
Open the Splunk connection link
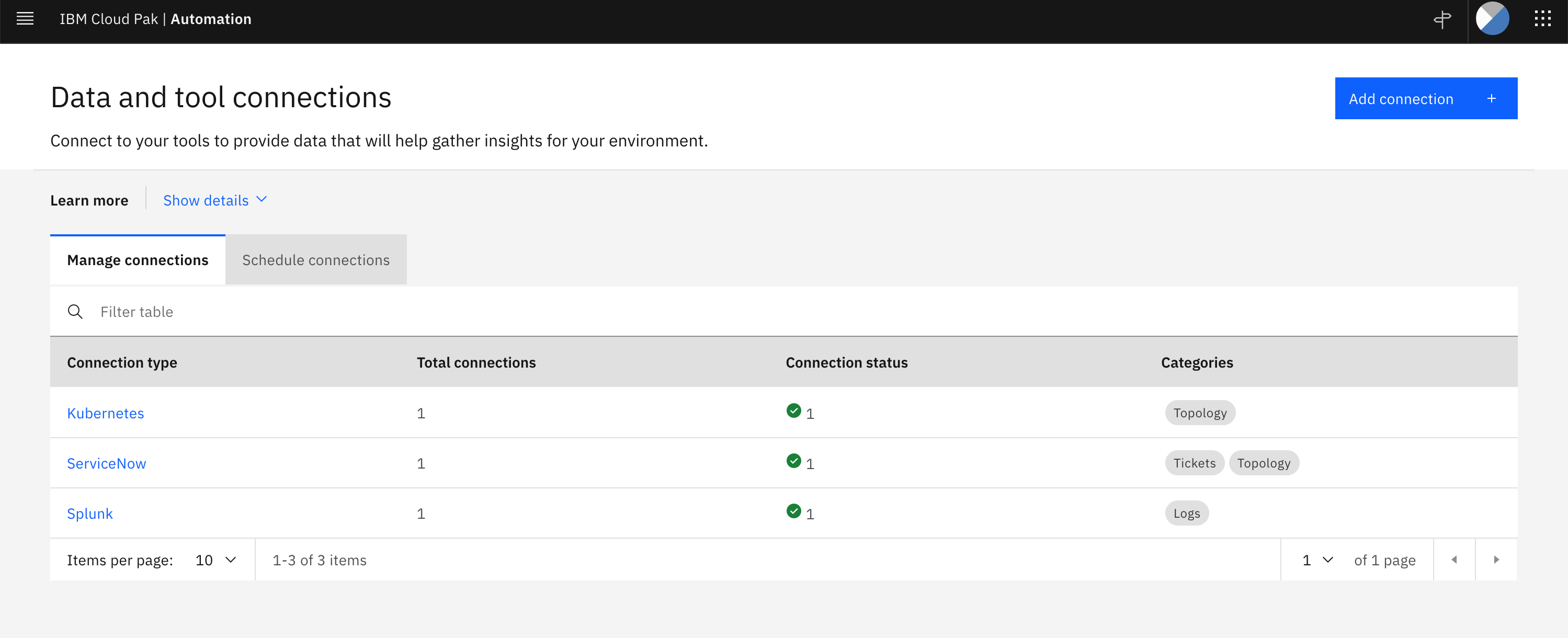point(90,514)
